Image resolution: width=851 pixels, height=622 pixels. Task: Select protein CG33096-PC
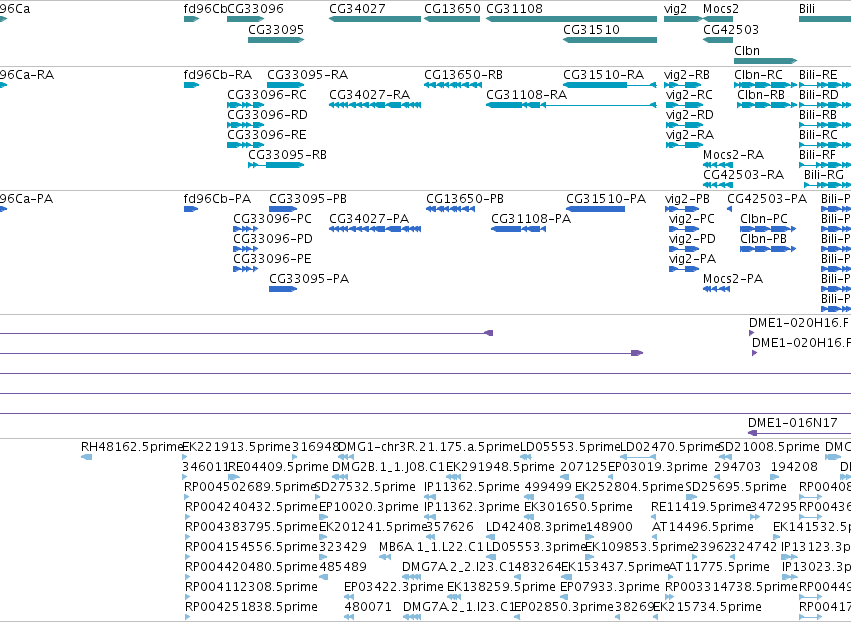245,229
